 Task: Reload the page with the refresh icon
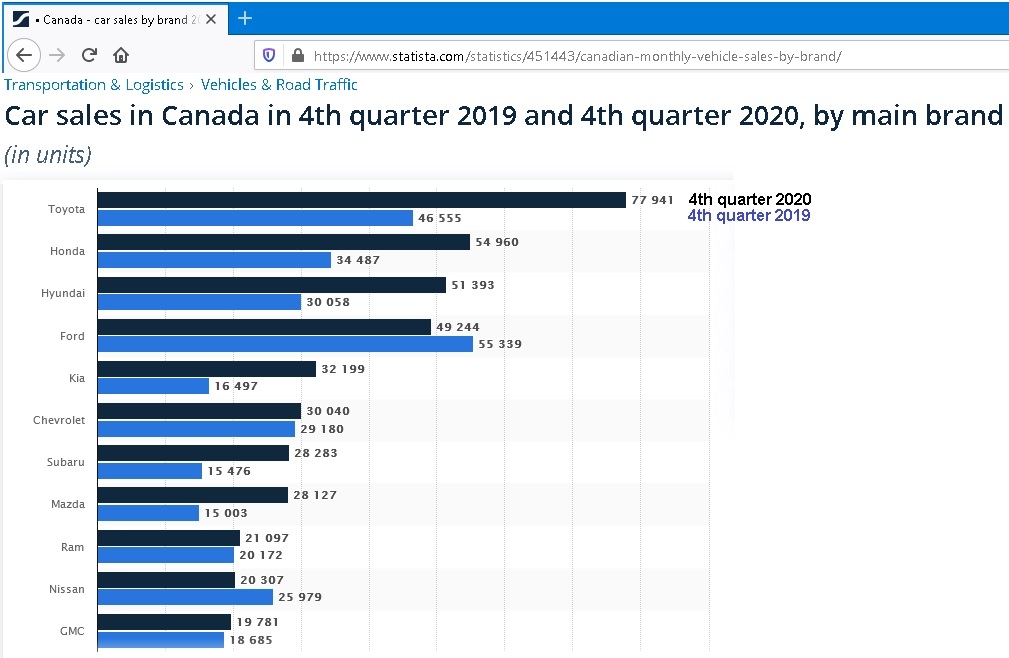89,55
